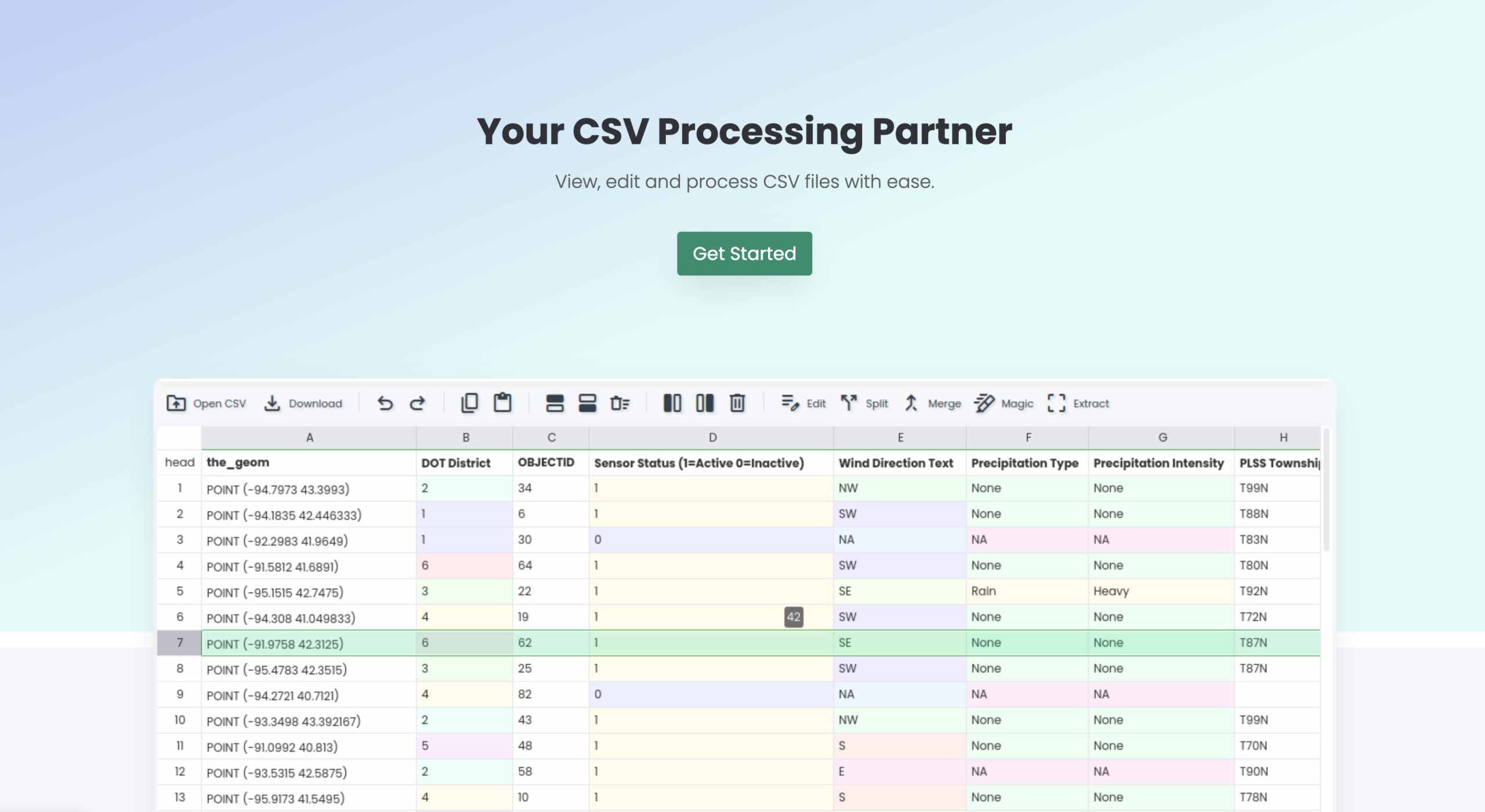Image resolution: width=1485 pixels, height=812 pixels.
Task: Delete the selected column
Action: tap(737, 403)
